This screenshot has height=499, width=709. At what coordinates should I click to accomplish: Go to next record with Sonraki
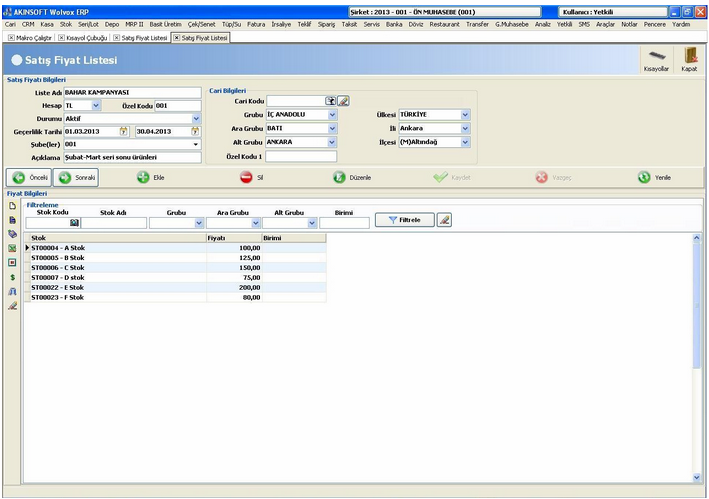(76, 178)
